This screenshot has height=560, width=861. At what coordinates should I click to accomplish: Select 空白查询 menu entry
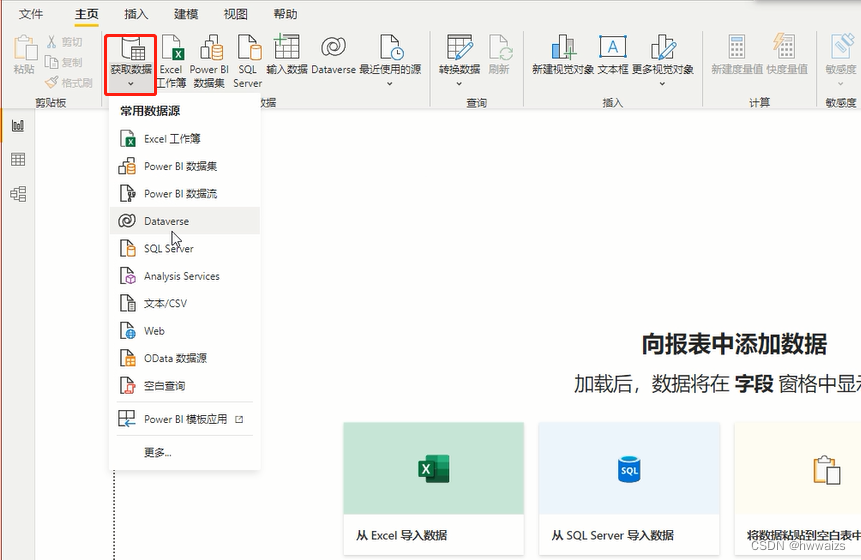(185, 386)
